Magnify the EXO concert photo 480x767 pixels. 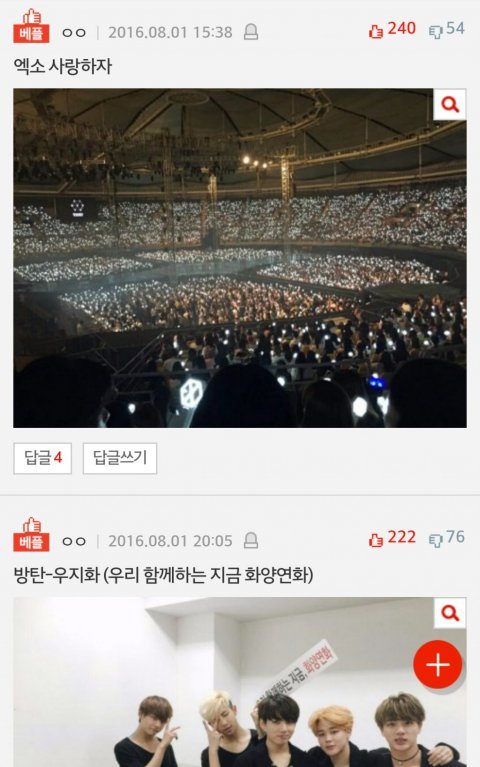coord(450,104)
